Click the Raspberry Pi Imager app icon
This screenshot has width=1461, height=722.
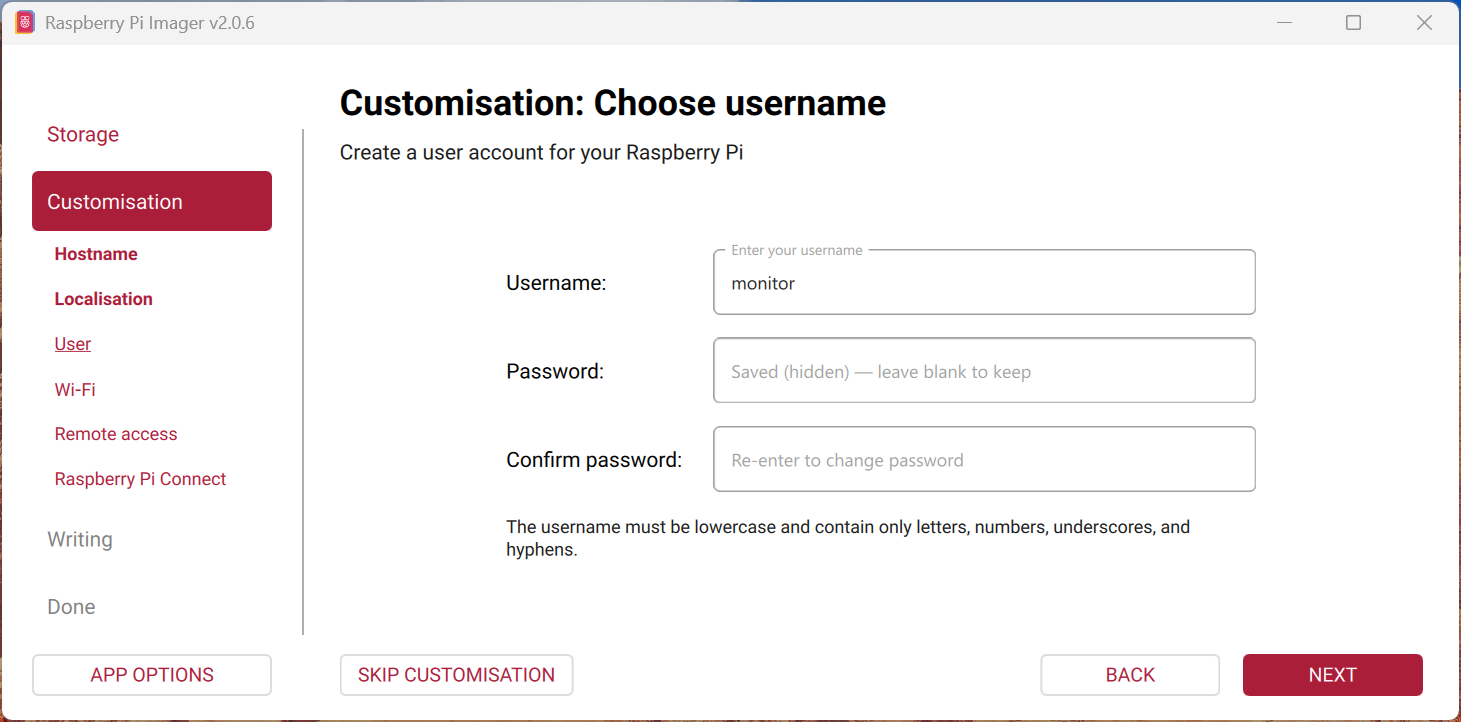[25, 22]
